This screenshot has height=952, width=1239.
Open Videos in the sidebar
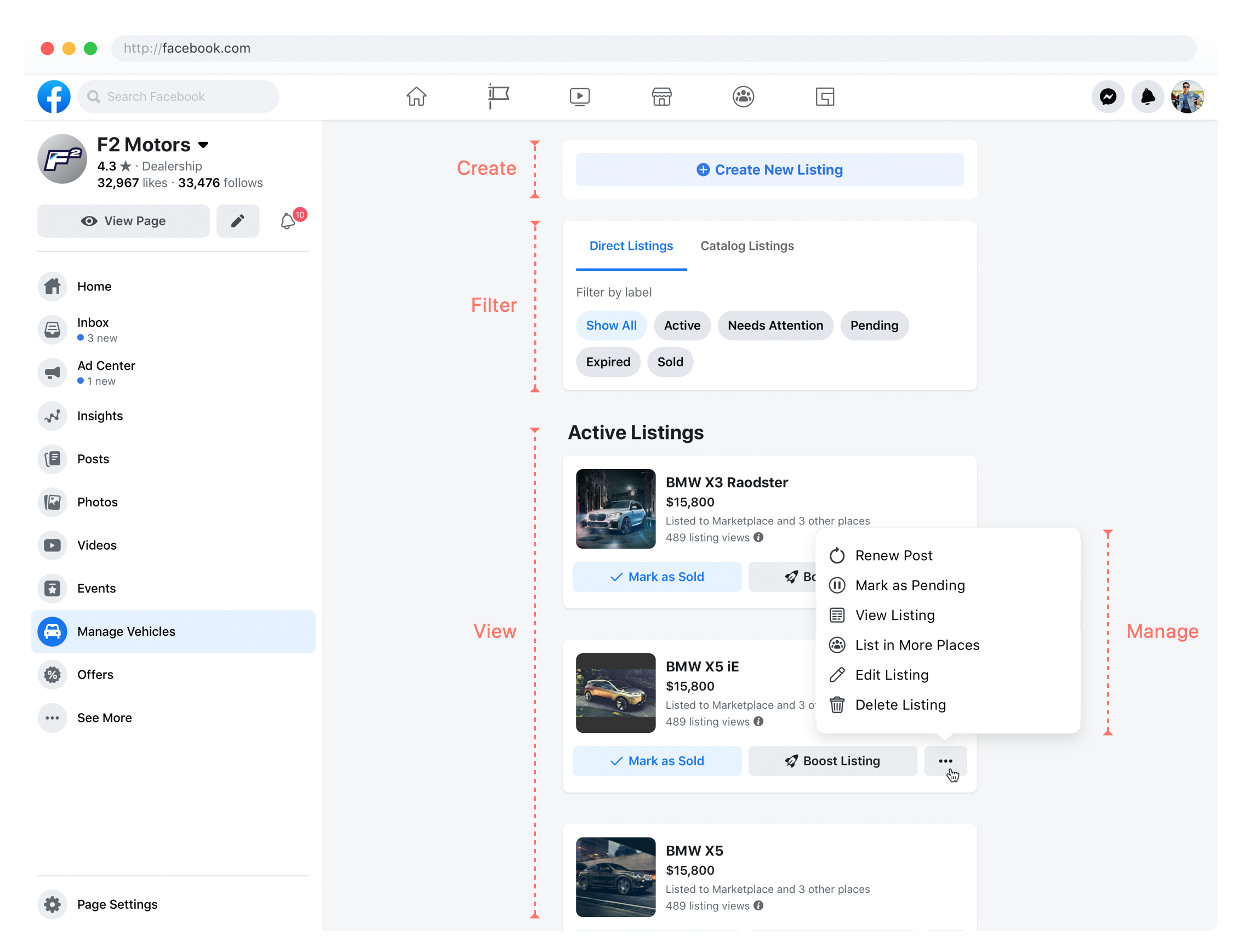coord(173,545)
